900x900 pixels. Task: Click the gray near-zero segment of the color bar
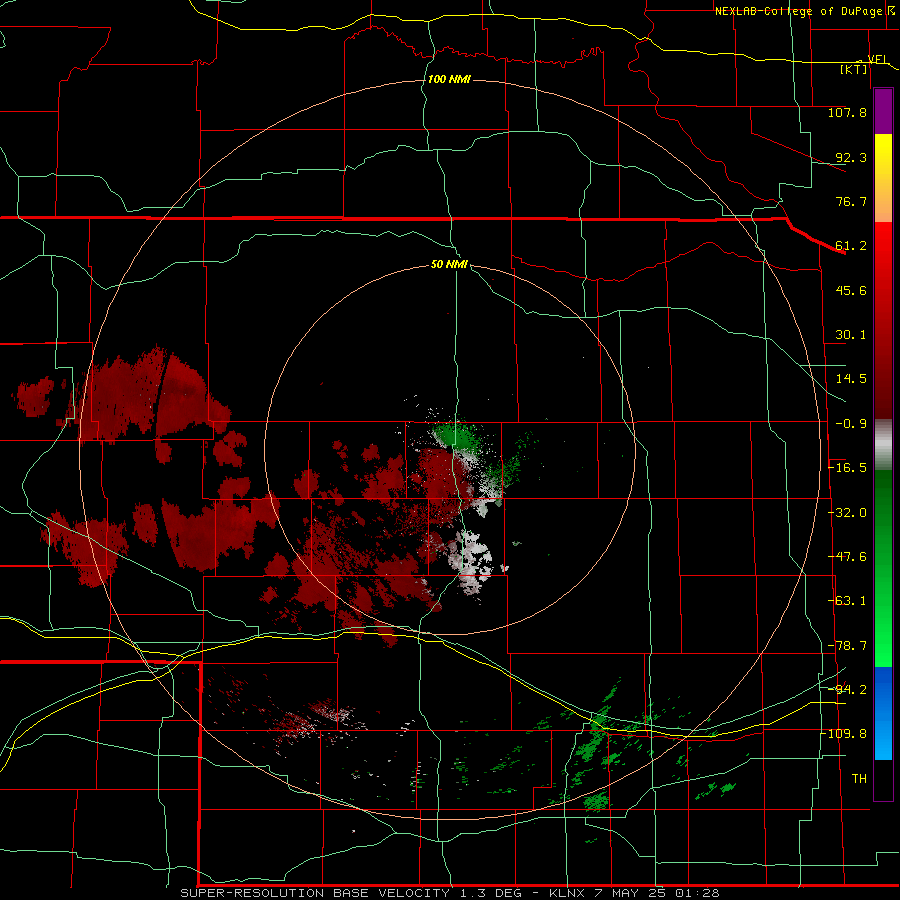coord(883,445)
